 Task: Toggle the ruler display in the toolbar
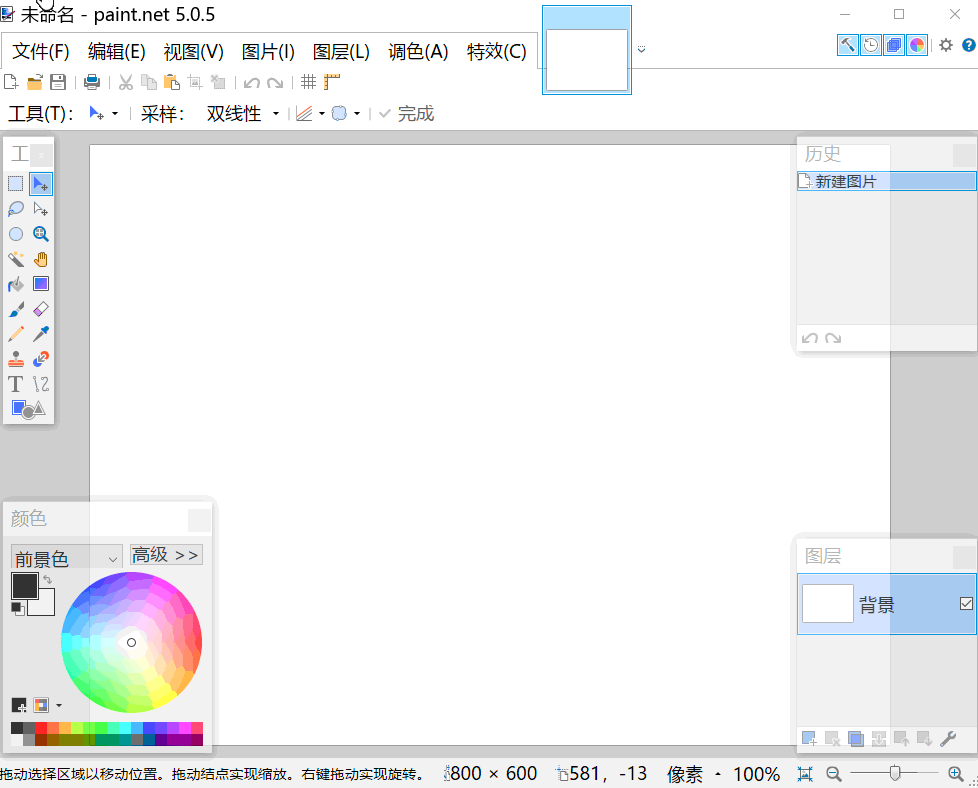[x=332, y=82]
